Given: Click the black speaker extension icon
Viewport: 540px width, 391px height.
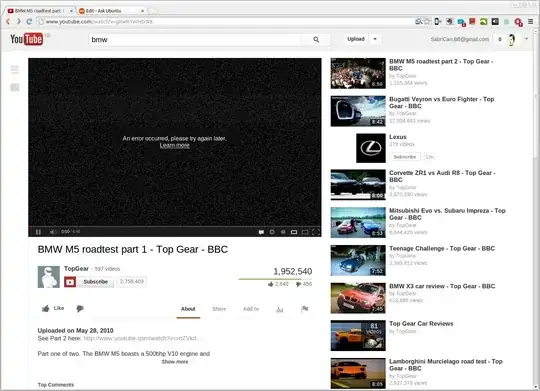Looking at the screenshot, I should click(495, 22).
